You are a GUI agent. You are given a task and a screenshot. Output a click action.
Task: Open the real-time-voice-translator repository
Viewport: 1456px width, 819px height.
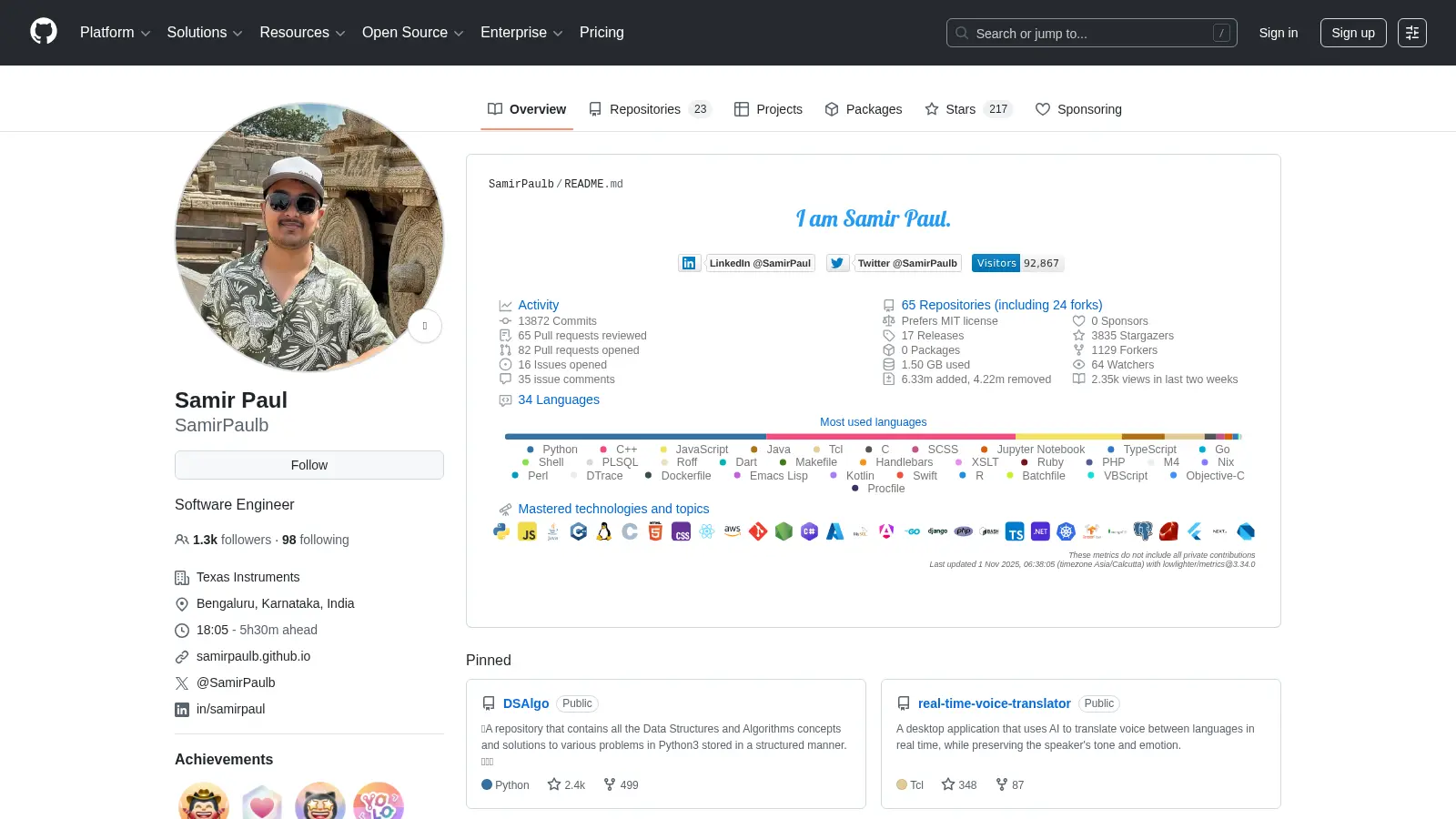tap(994, 703)
